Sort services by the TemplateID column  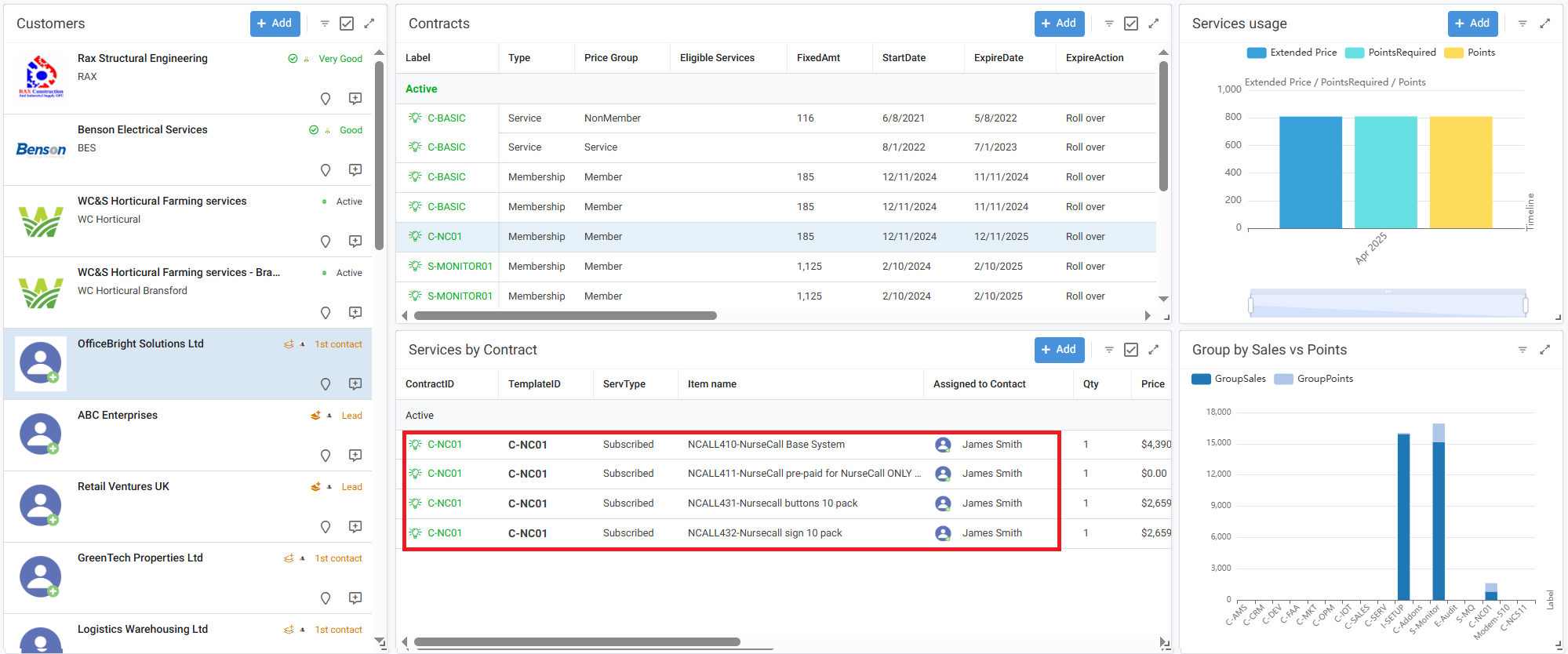[534, 384]
